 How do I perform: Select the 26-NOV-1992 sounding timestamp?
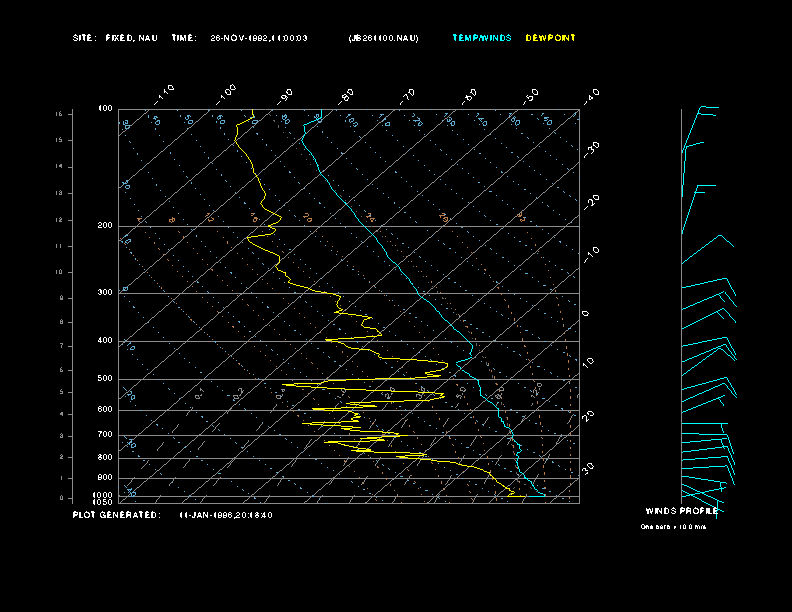tap(259, 38)
